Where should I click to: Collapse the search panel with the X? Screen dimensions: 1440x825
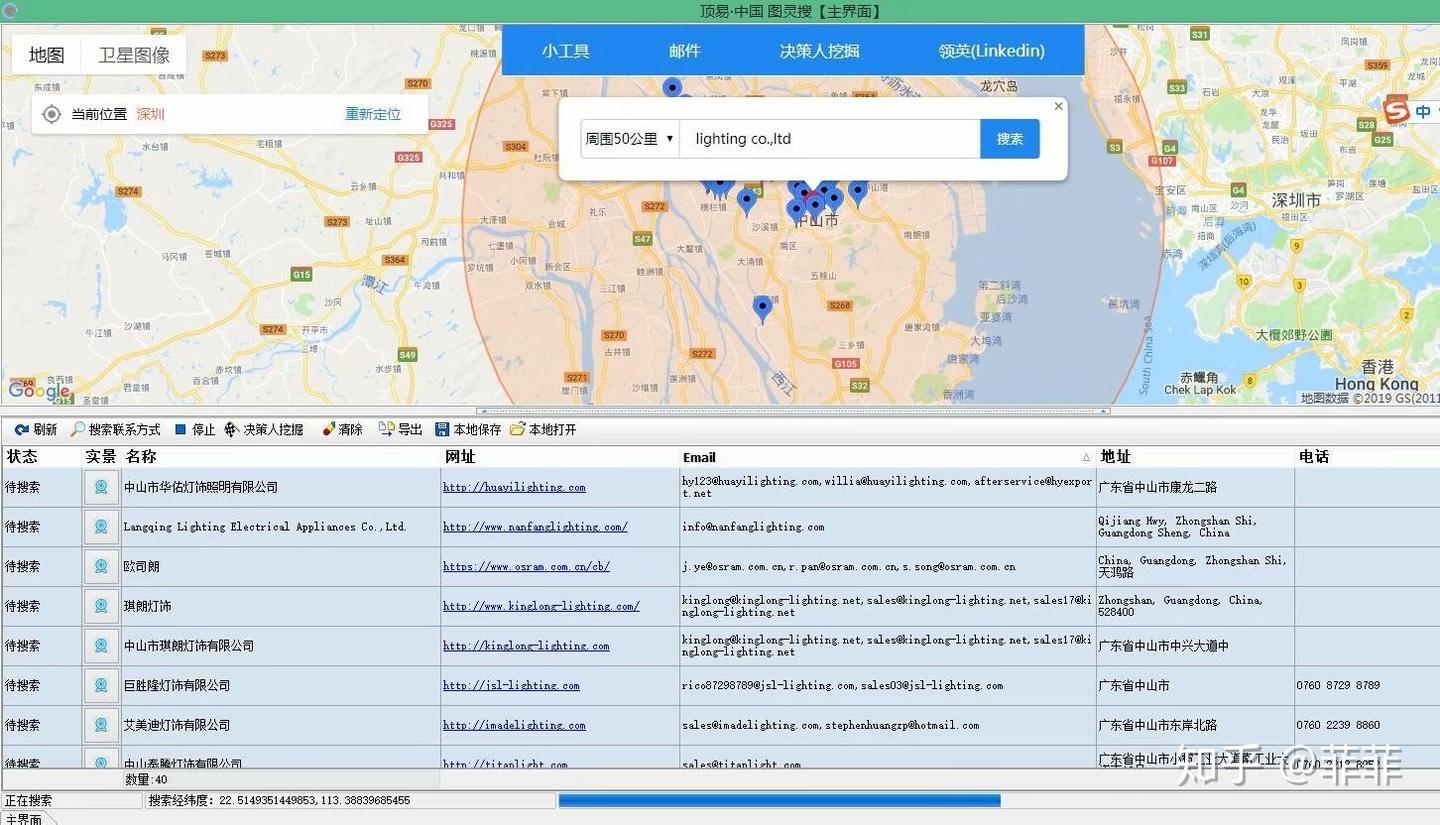coord(1058,106)
